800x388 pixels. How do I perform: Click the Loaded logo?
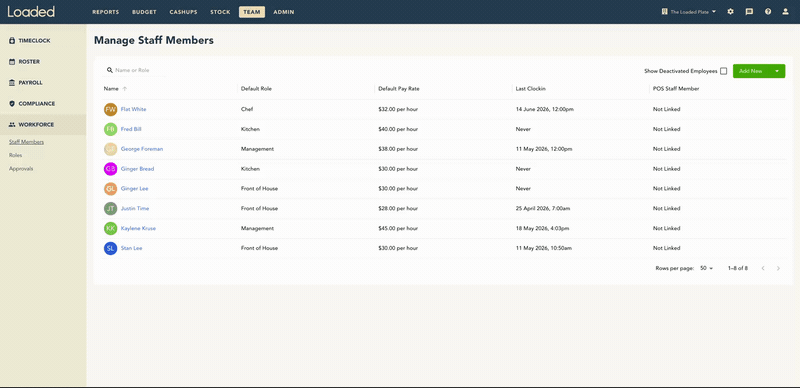[31, 12]
